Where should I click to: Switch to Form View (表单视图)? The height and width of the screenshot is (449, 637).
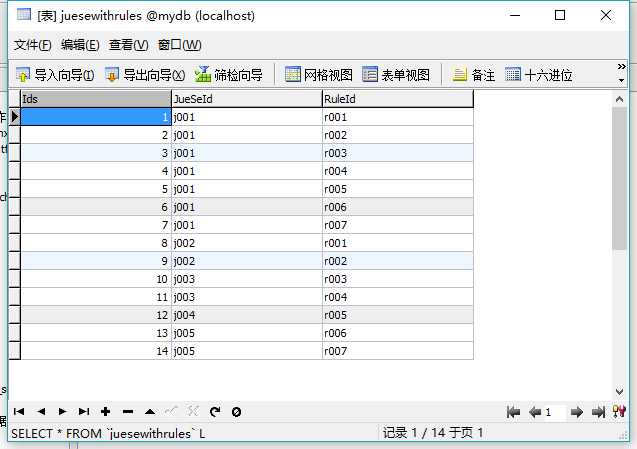396,75
